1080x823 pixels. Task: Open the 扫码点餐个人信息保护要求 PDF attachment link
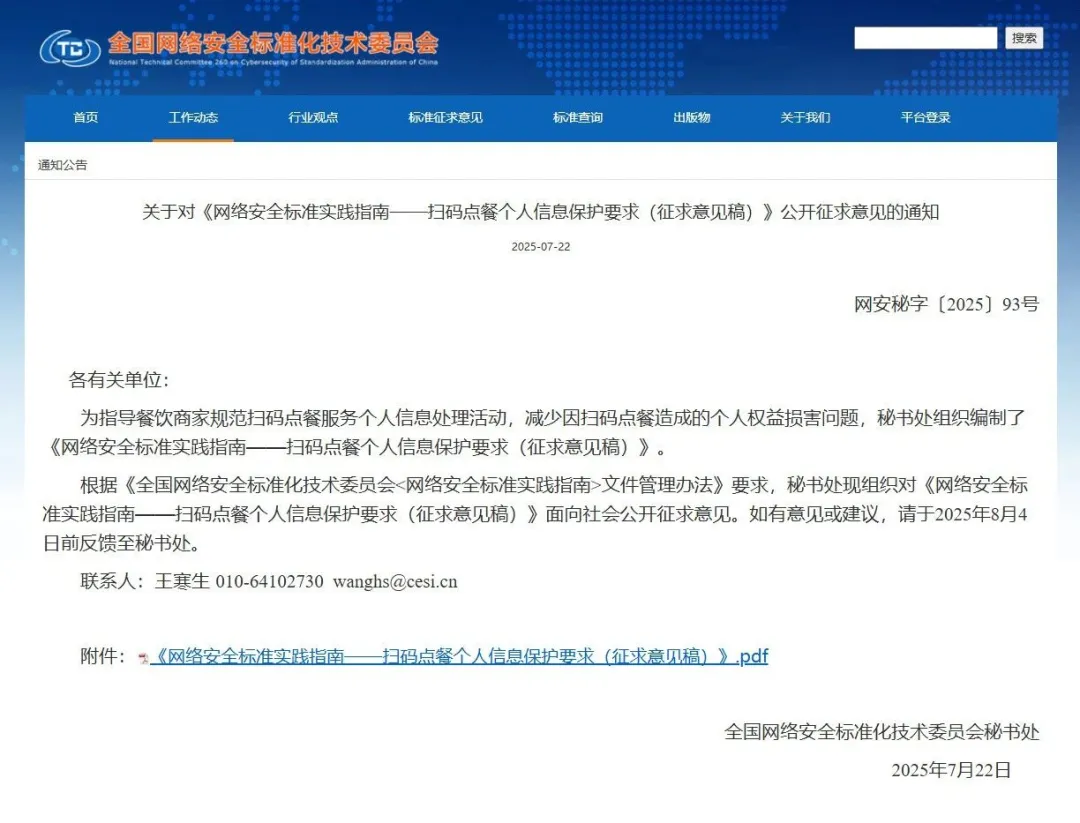coord(459,657)
